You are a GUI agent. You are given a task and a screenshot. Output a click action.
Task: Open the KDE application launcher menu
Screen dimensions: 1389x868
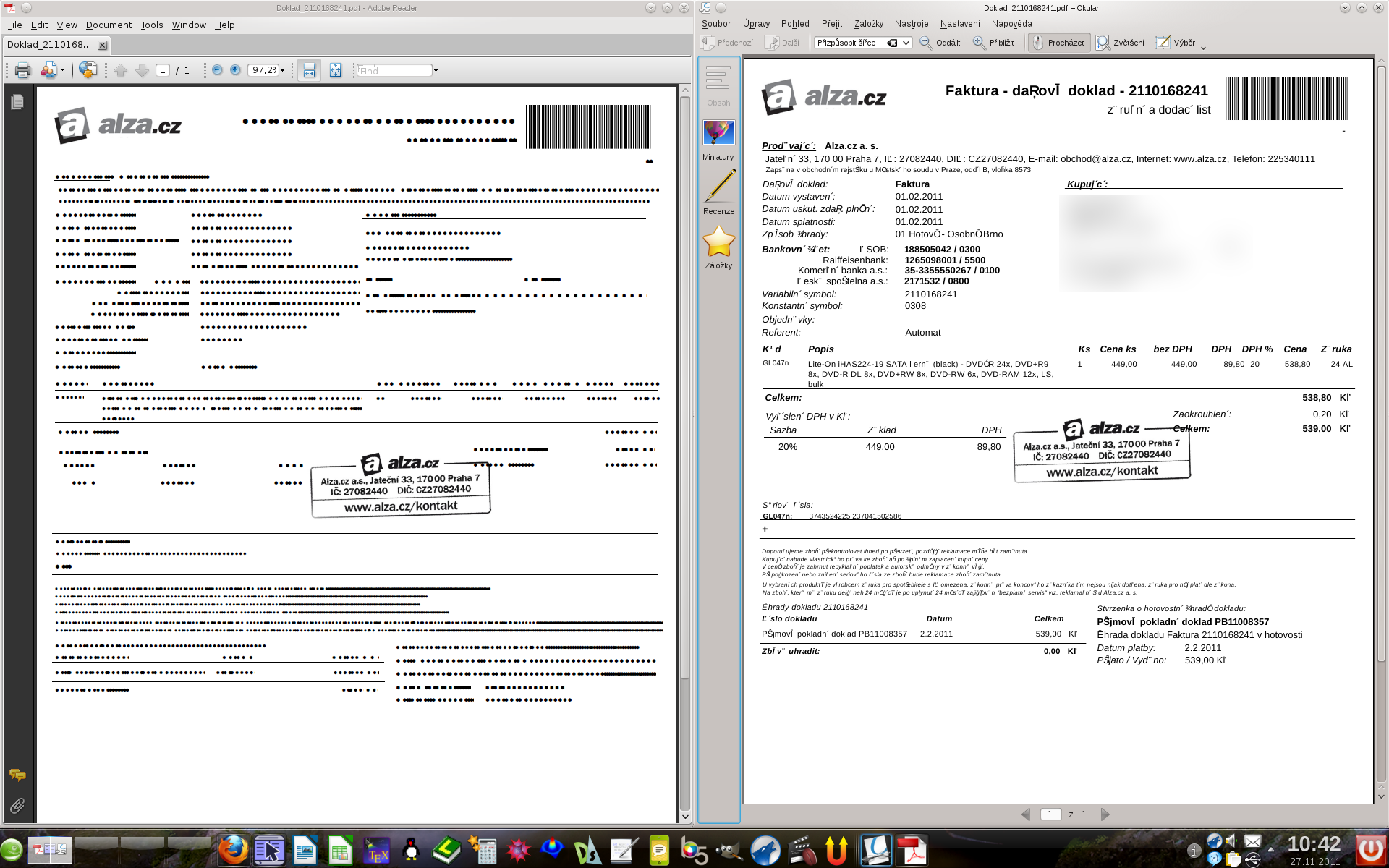pos(12,851)
